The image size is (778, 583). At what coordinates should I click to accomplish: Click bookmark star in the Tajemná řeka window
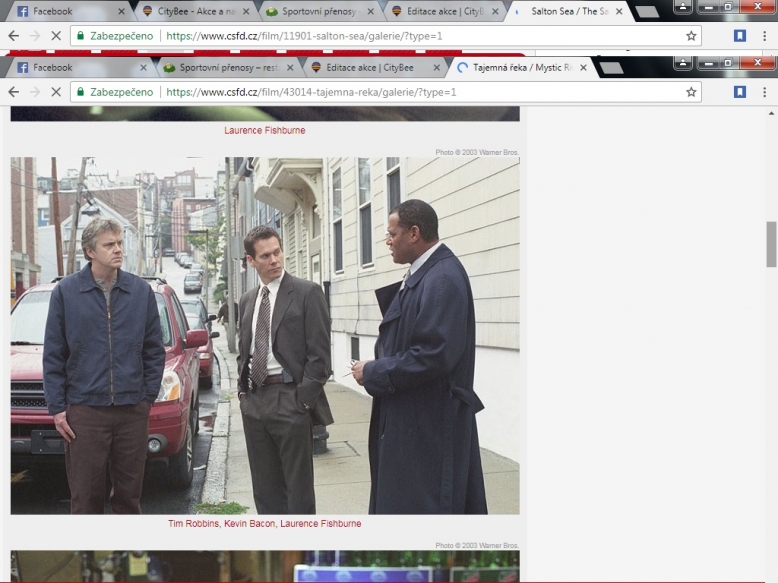[691, 92]
